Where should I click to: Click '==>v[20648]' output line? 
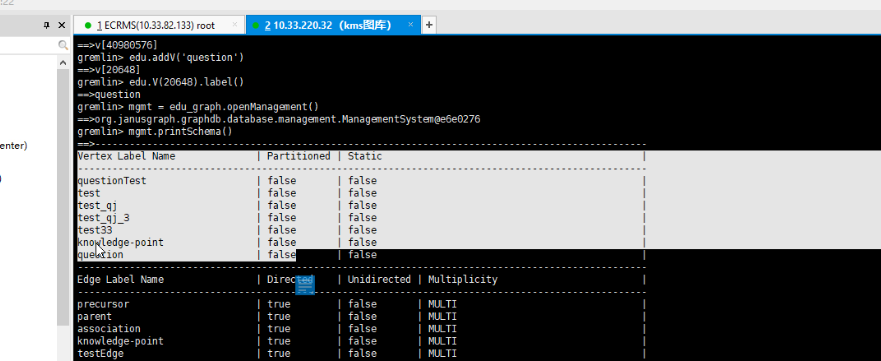[x=108, y=70]
